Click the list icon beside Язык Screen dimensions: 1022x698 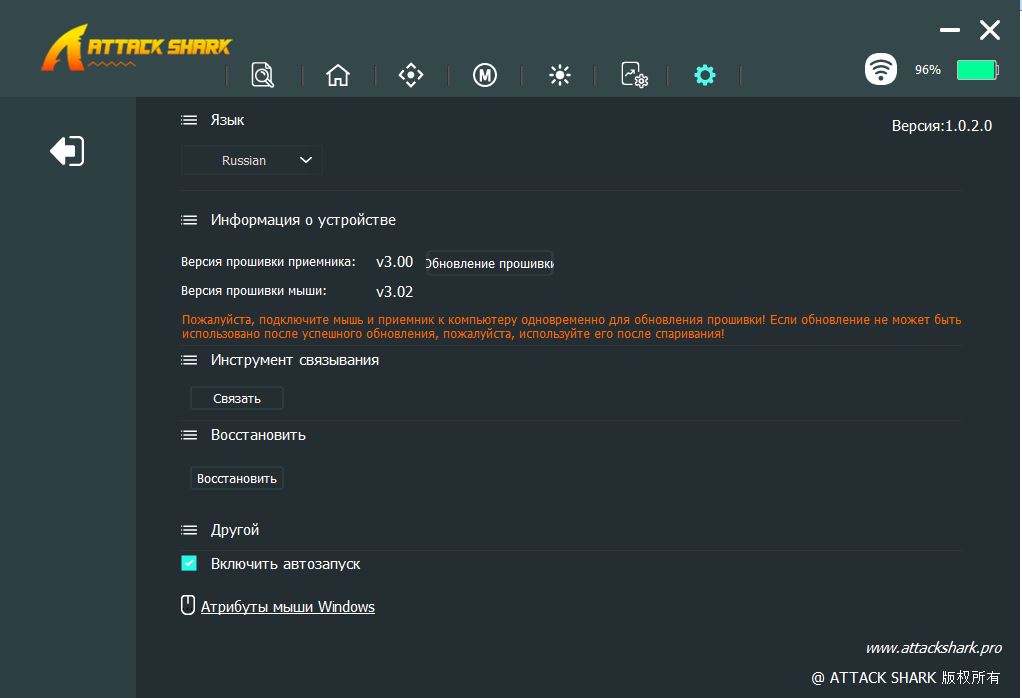[189, 120]
